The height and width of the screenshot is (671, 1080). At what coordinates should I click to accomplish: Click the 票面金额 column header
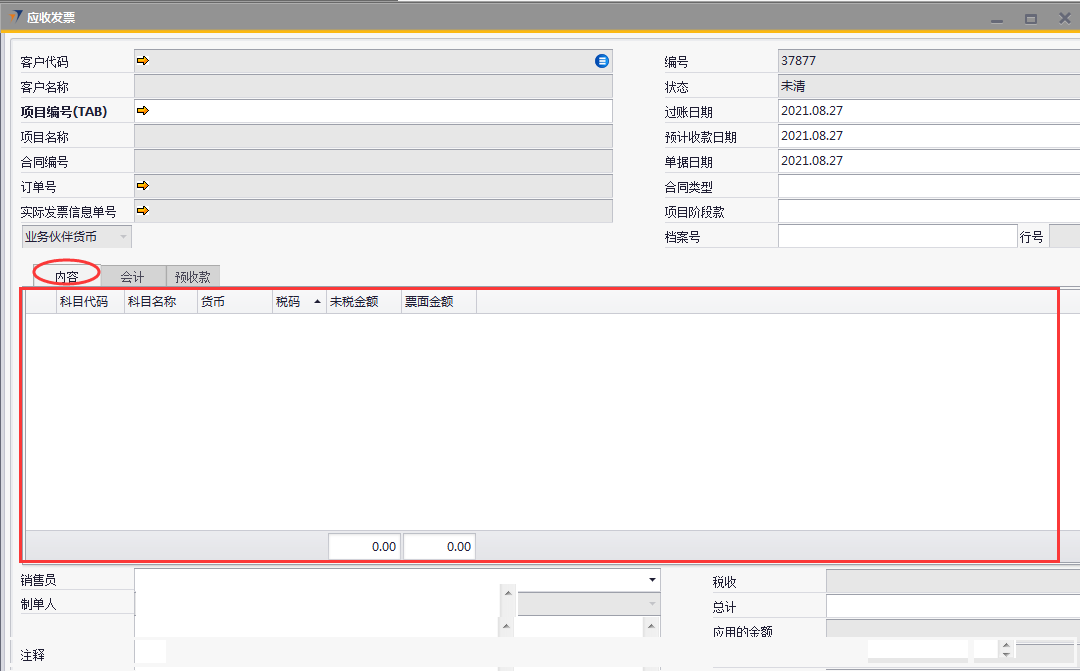[x=429, y=301]
